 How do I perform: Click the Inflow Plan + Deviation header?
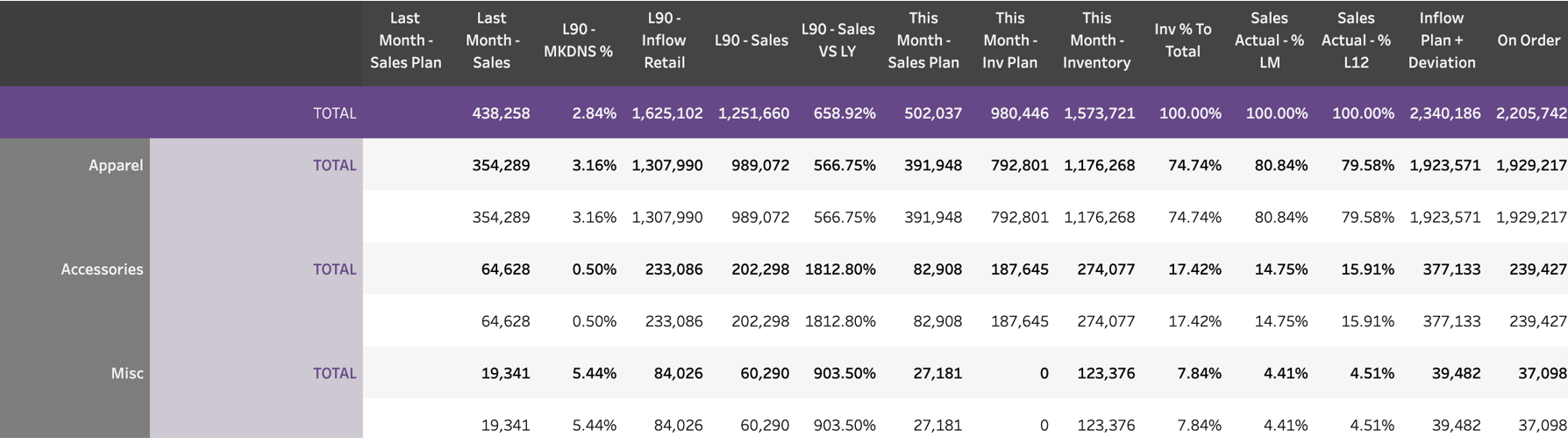click(1442, 40)
